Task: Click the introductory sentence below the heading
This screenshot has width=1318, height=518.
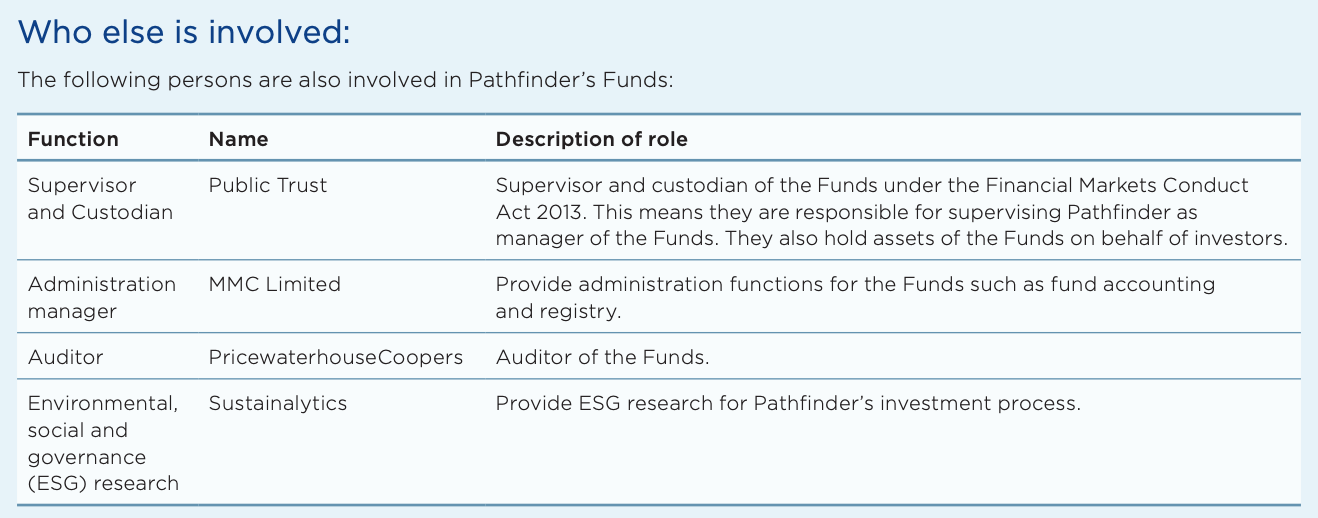Action: [x=345, y=81]
